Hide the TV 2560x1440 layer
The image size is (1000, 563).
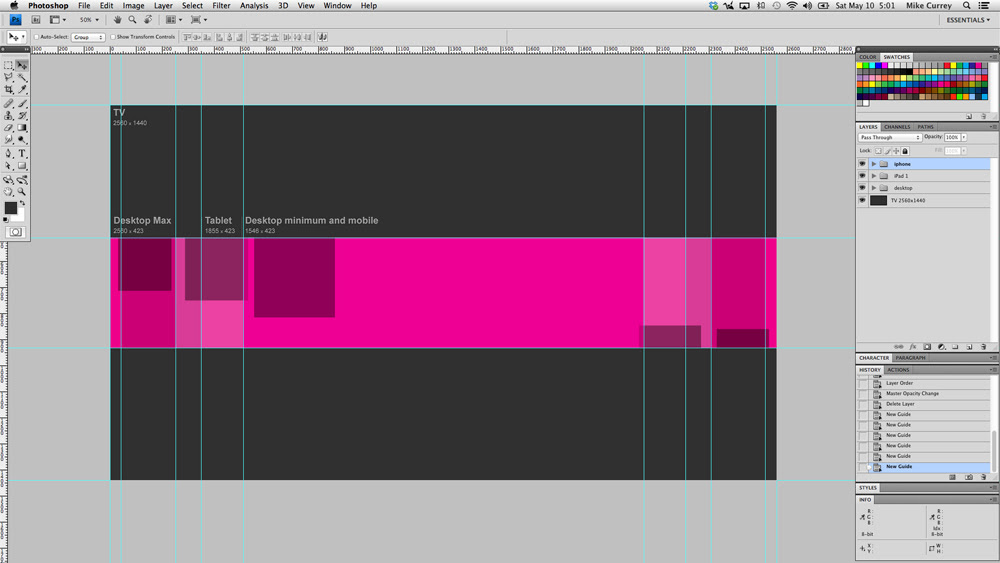[x=862, y=200]
